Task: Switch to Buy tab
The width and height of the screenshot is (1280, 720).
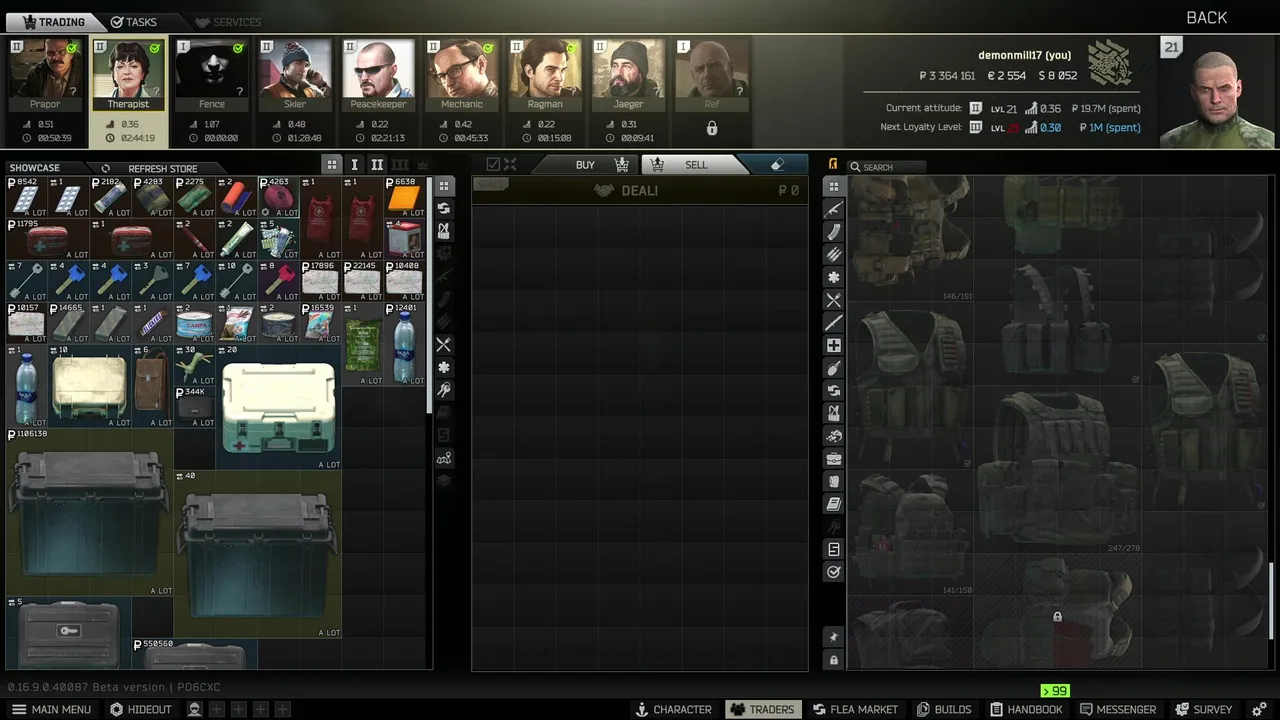Action: (585, 165)
